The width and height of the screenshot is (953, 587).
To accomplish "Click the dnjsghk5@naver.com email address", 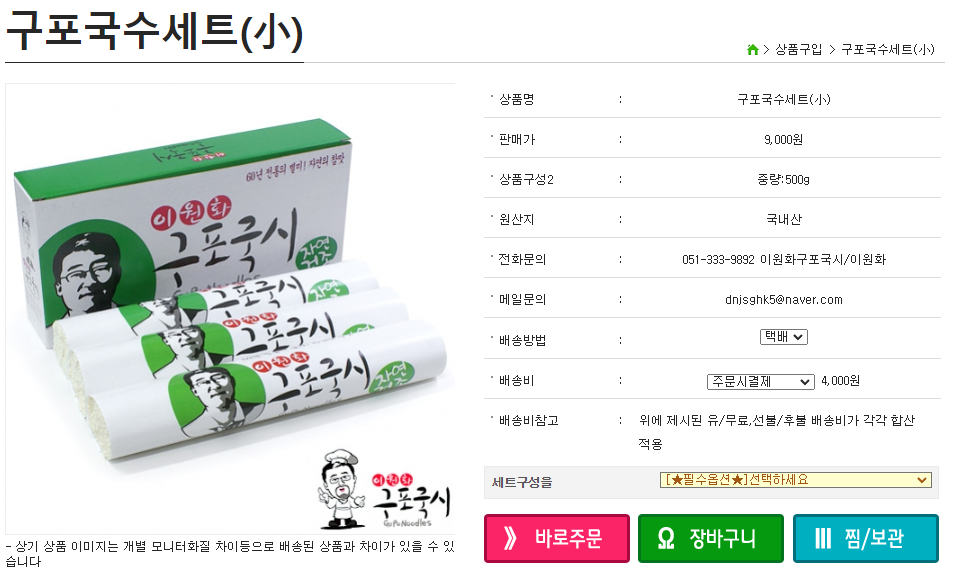I will 783,300.
